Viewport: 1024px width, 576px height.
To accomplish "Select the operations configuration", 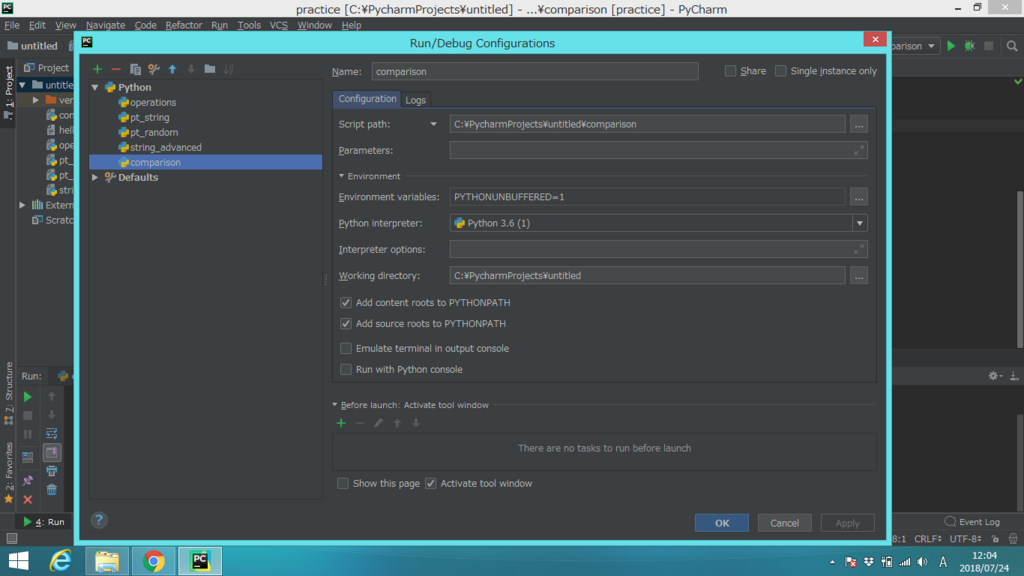I will coord(153,103).
